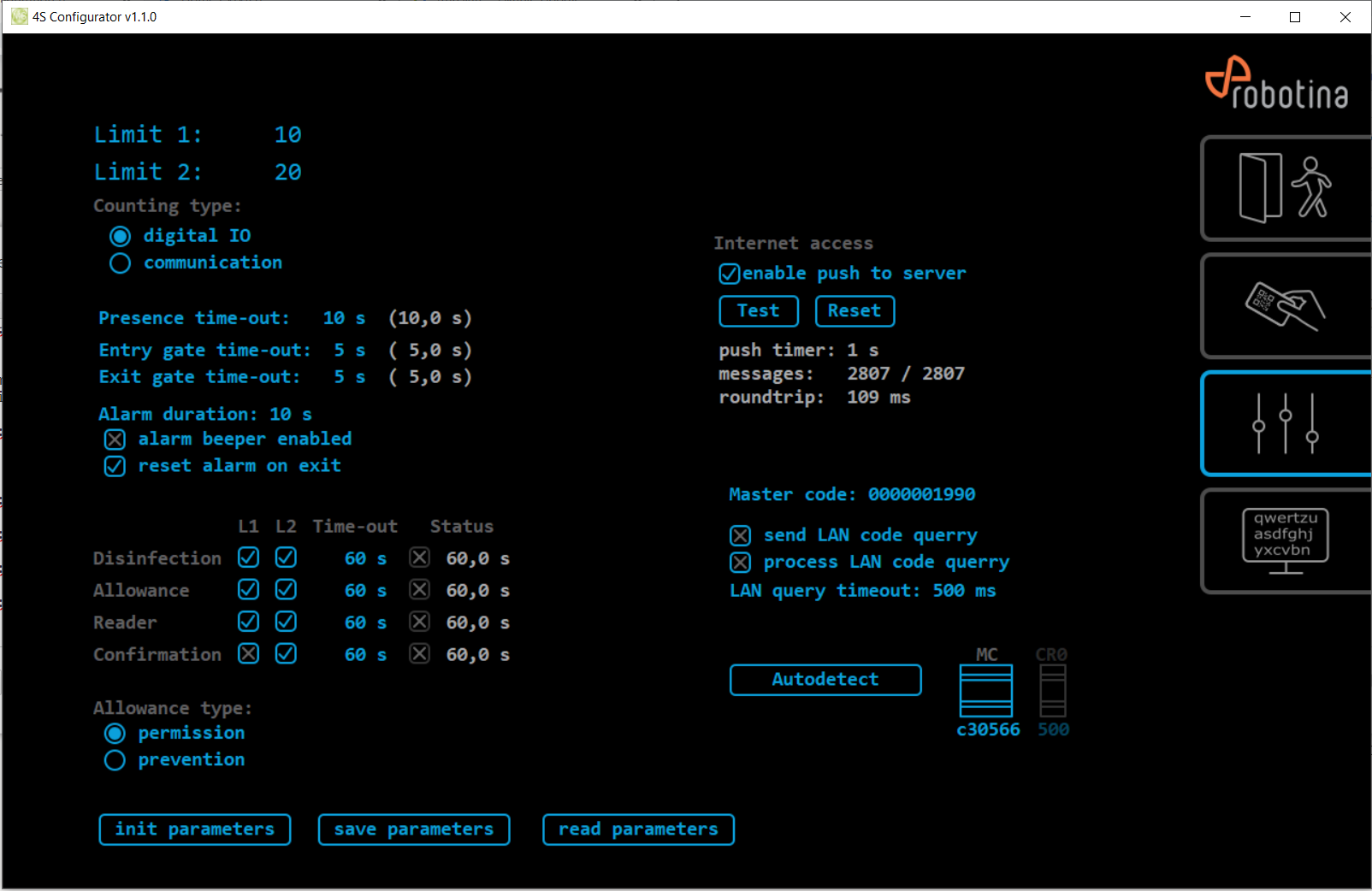Click save parameters button
Screen dimensions: 1372x891
coord(414,829)
